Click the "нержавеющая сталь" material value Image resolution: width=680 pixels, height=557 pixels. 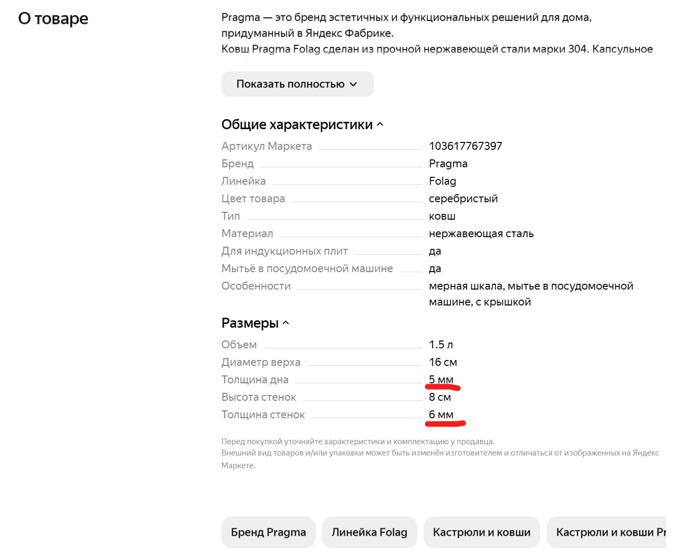click(481, 234)
